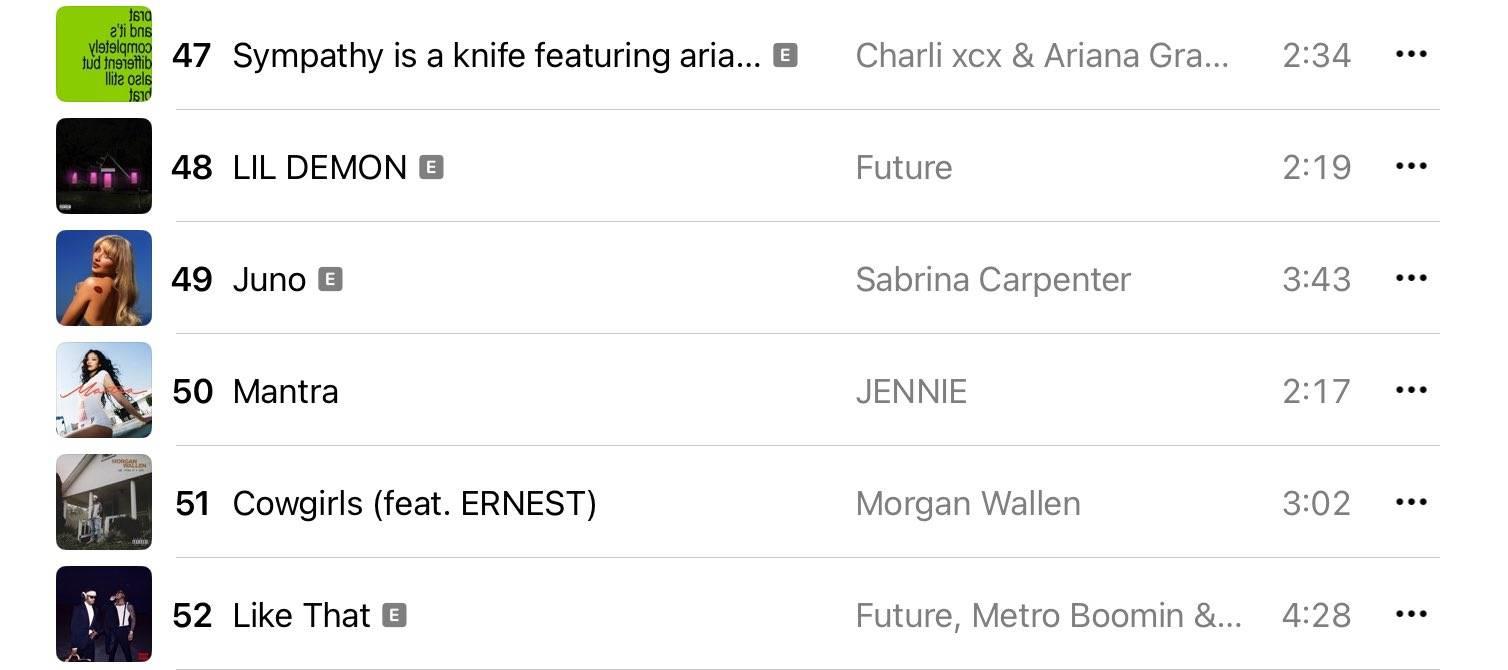Open more options for LIL DEMON
This screenshot has height=670, width=1508.
tap(1411, 166)
